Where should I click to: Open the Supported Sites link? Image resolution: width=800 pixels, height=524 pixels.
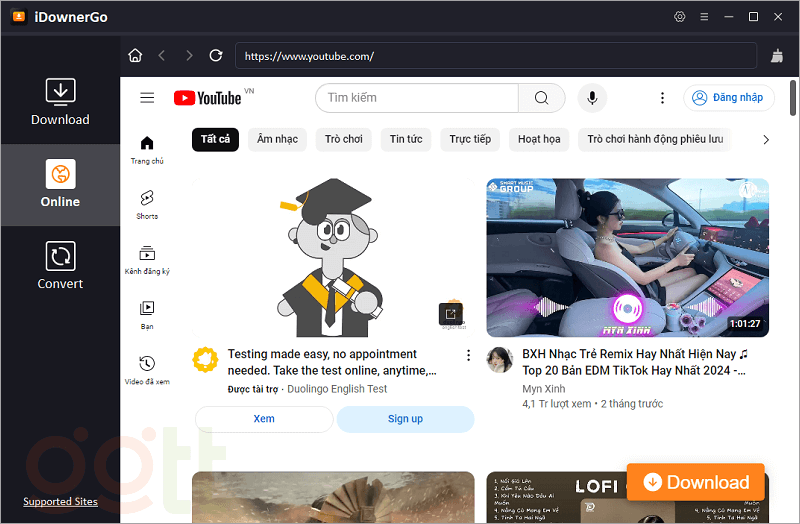pyautogui.click(x=60, y=501)
